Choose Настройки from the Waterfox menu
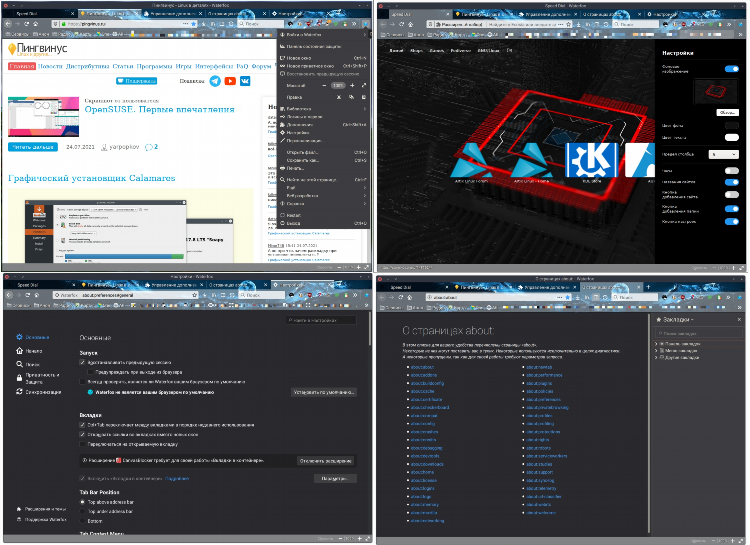The image size is (750, 545). point(323,133)
